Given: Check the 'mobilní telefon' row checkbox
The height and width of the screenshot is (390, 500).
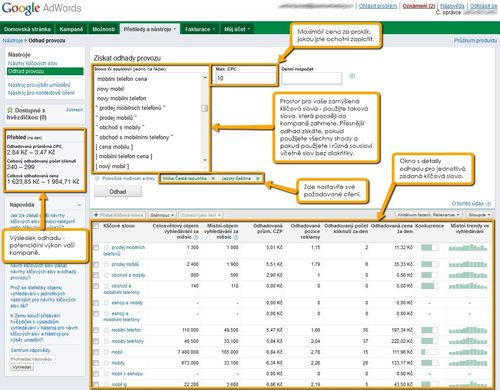Looking at the screenshot, I should pos(96,330).
